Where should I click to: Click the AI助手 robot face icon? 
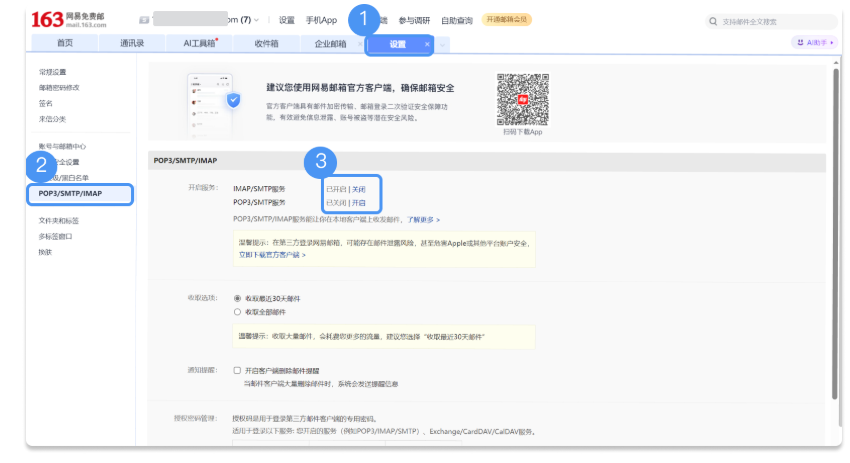click(800, 42)
